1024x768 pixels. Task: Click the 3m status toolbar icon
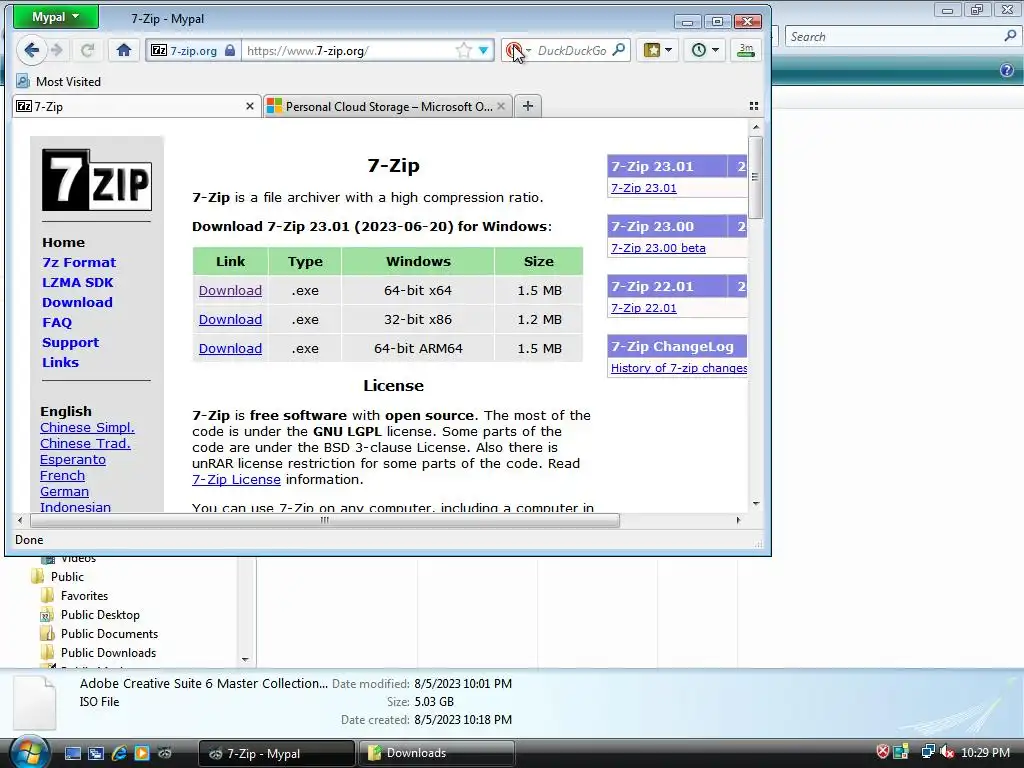[x=746, y=50]
